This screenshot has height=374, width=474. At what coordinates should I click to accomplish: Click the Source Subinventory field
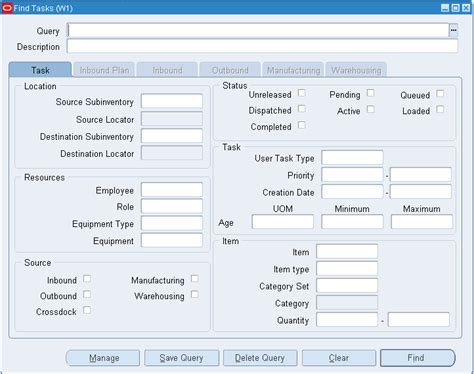pos(172,101)
